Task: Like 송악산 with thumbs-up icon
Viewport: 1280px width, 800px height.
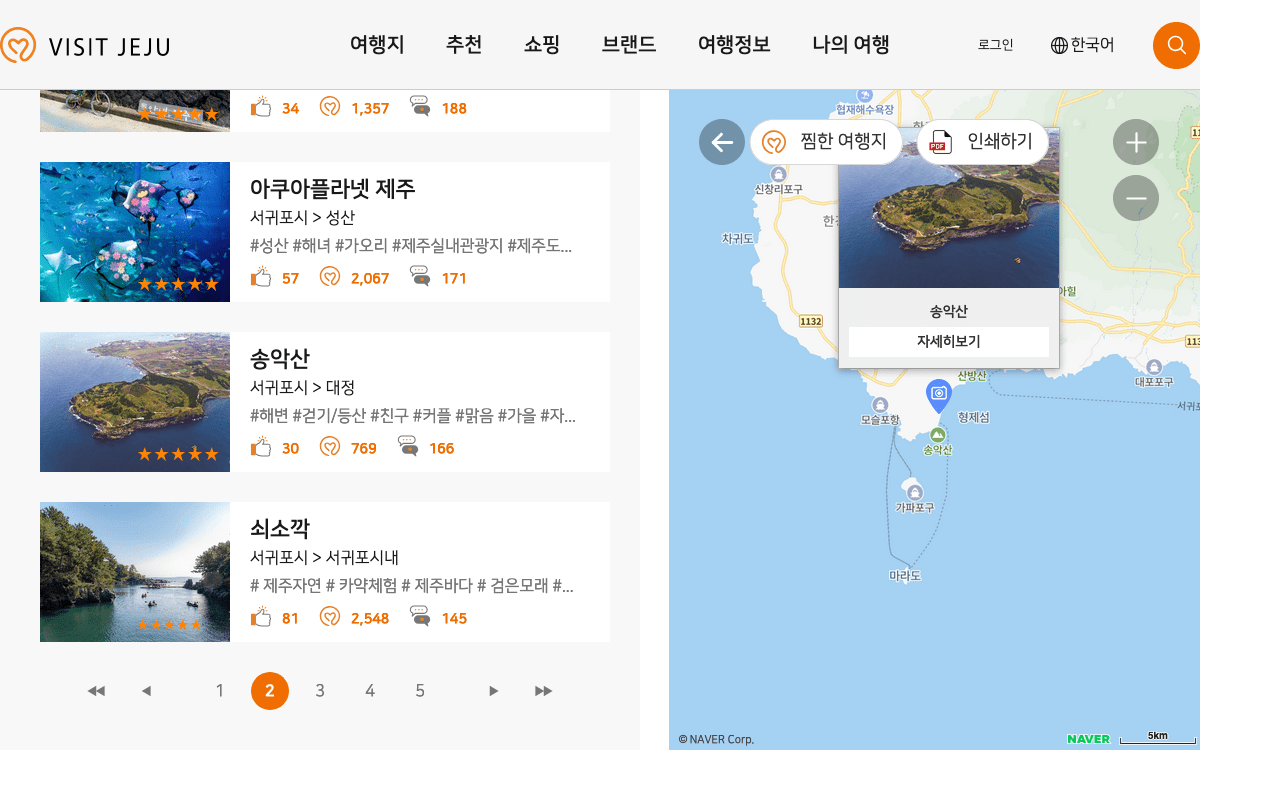Action: coord(261,446)
